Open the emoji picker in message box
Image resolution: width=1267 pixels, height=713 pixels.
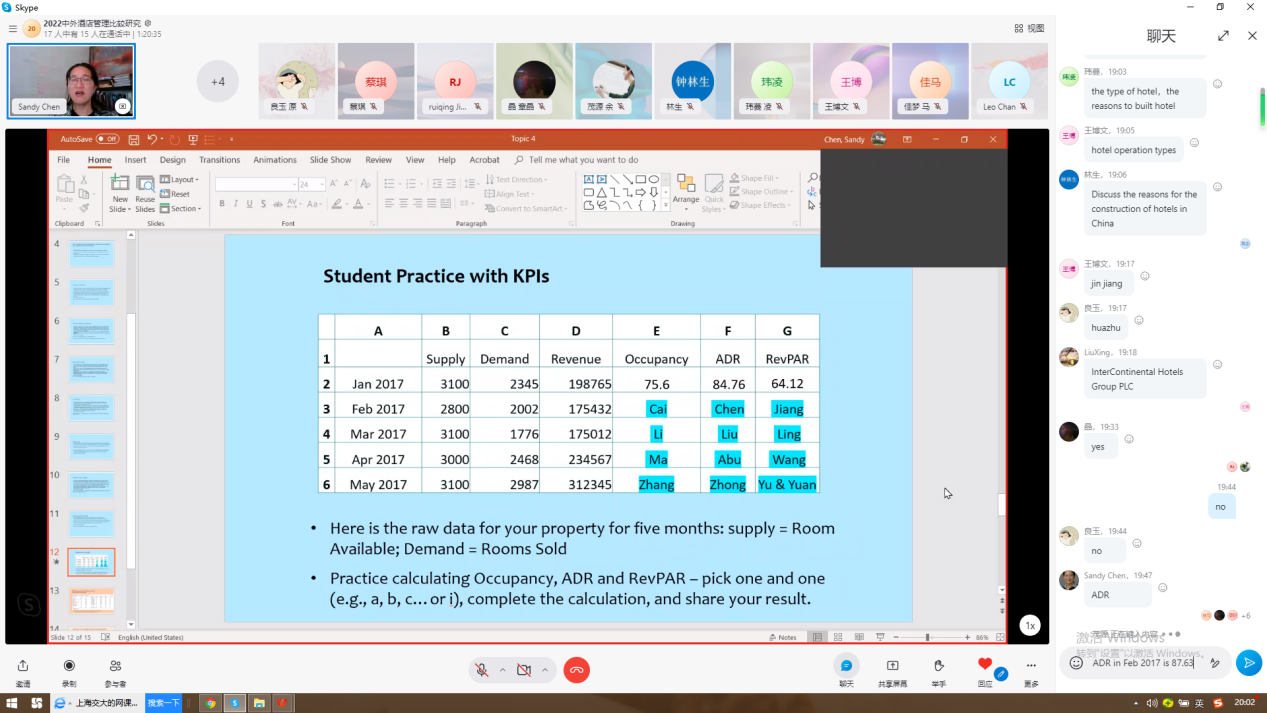click(1076, 662)
